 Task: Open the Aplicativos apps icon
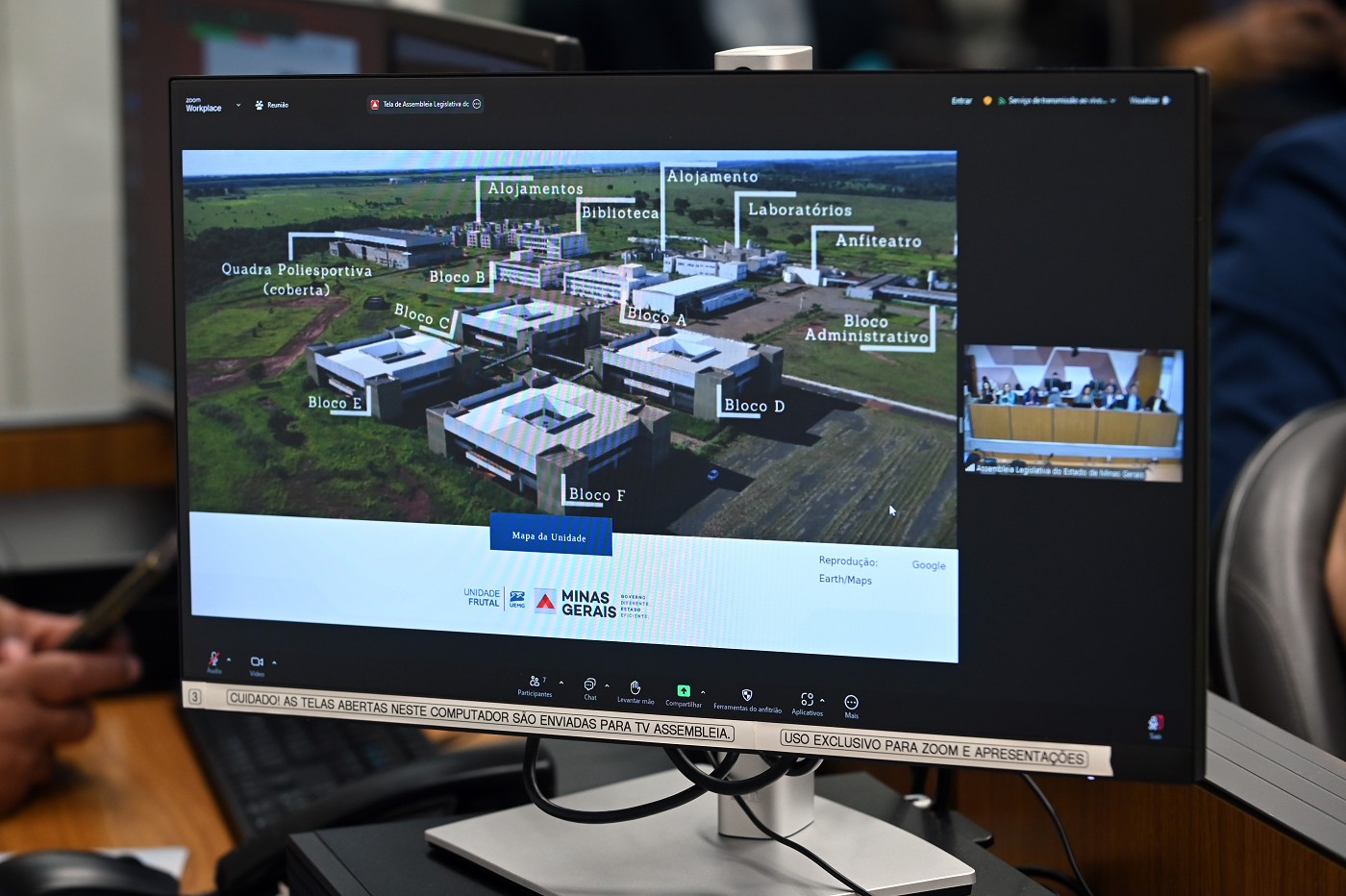(807, 699)
